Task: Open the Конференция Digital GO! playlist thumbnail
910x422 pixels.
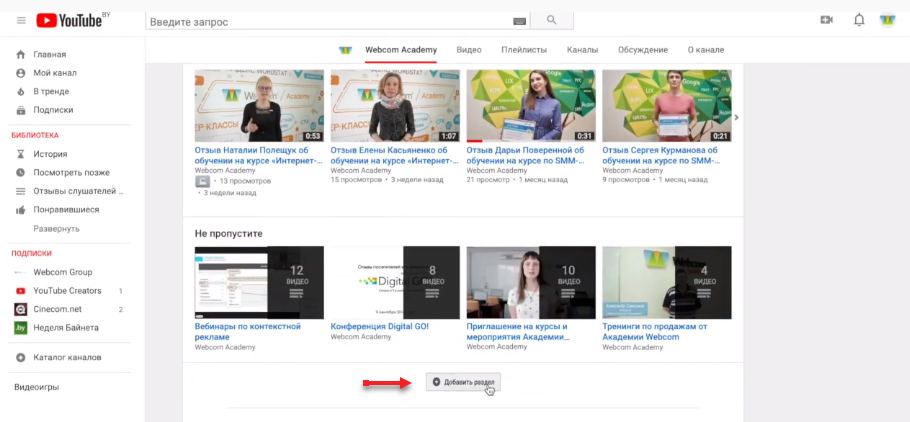Action: pyautogui.click(x=395, y=282)
